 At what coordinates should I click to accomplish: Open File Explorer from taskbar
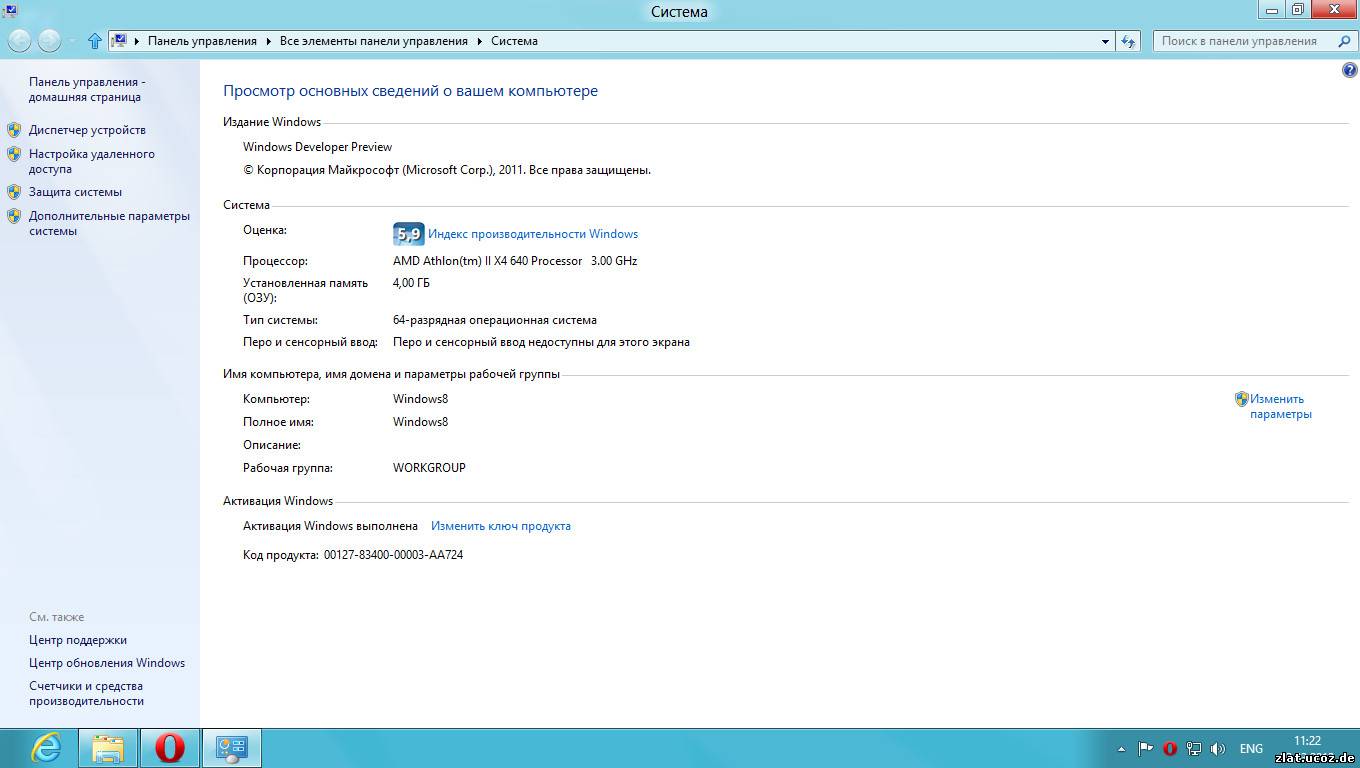[108, 748]
